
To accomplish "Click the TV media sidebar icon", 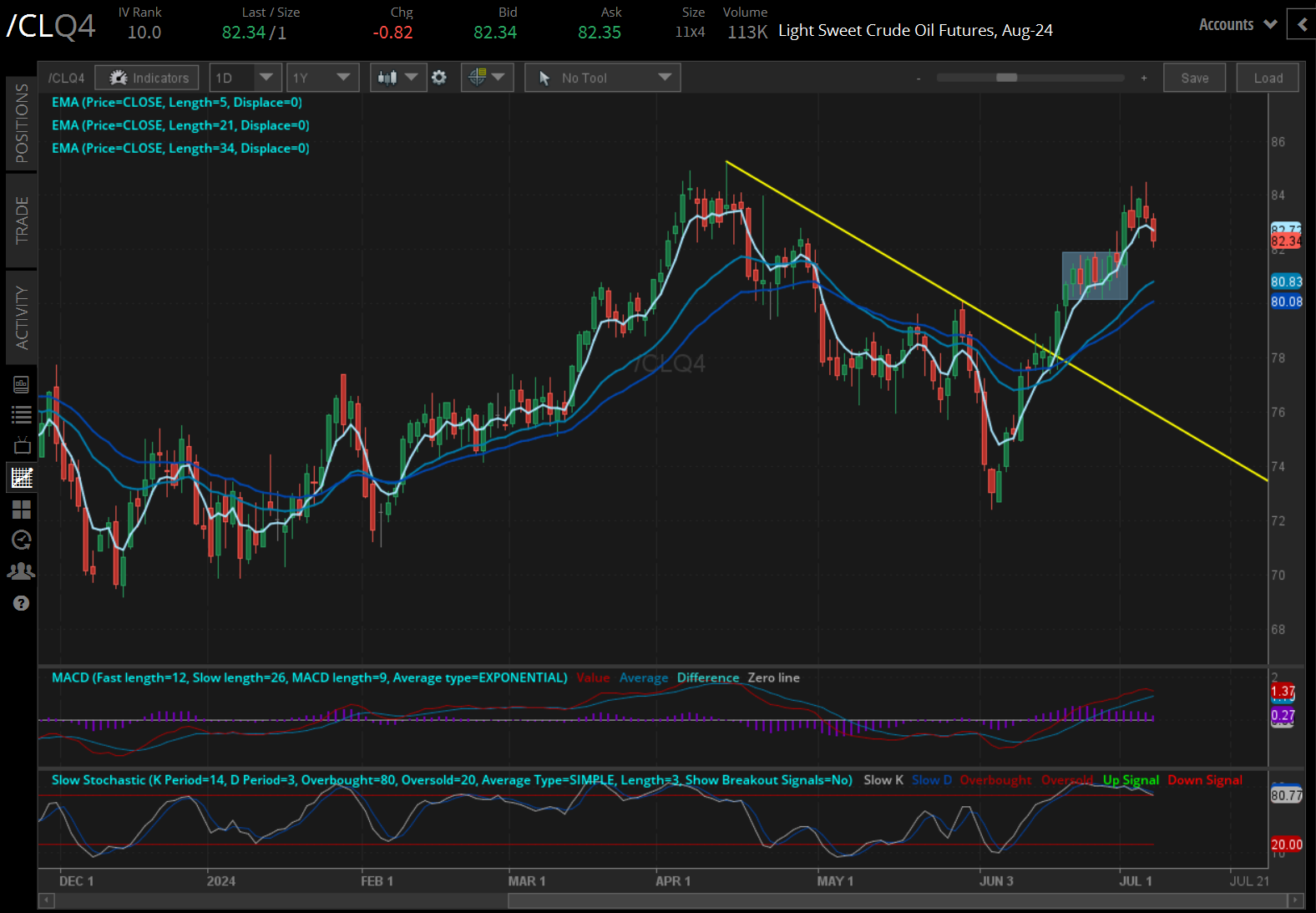I will 22,446.
